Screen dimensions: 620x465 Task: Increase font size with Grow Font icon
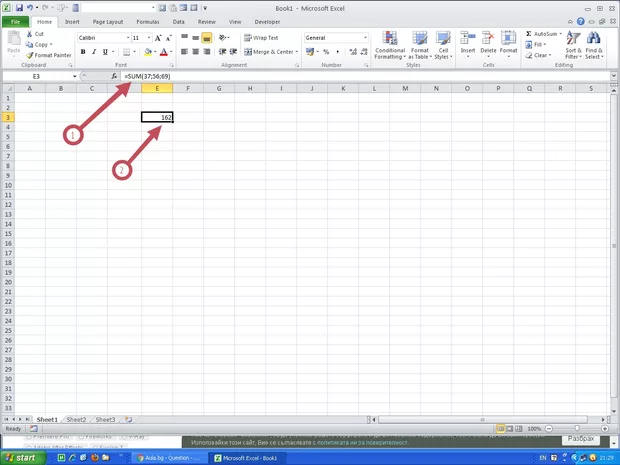tap(158, 38)
